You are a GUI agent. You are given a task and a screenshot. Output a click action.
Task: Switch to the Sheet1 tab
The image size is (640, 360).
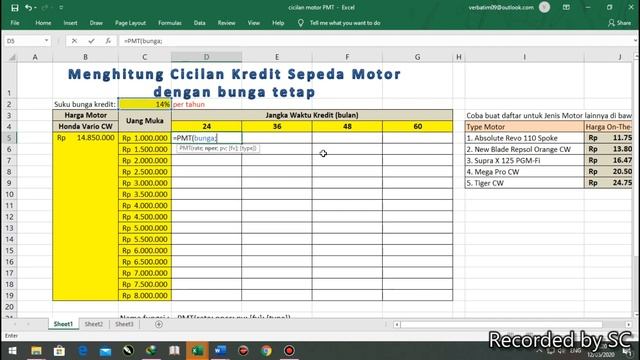pyautogui.click(x=63, y=324)
